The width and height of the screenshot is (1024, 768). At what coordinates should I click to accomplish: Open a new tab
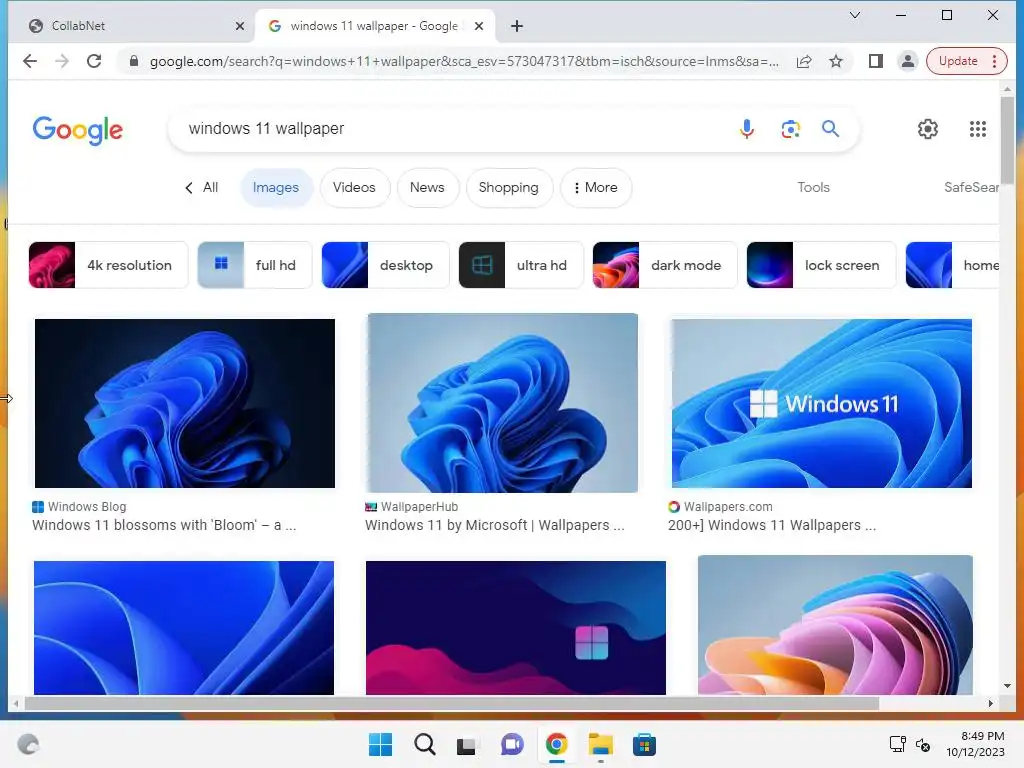[x=517, y=26]
